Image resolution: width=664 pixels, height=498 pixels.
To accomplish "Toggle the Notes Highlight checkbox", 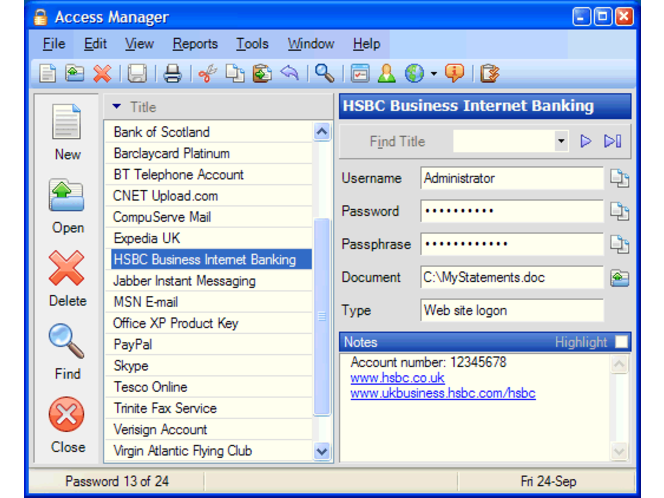I will tap(621, 342).
